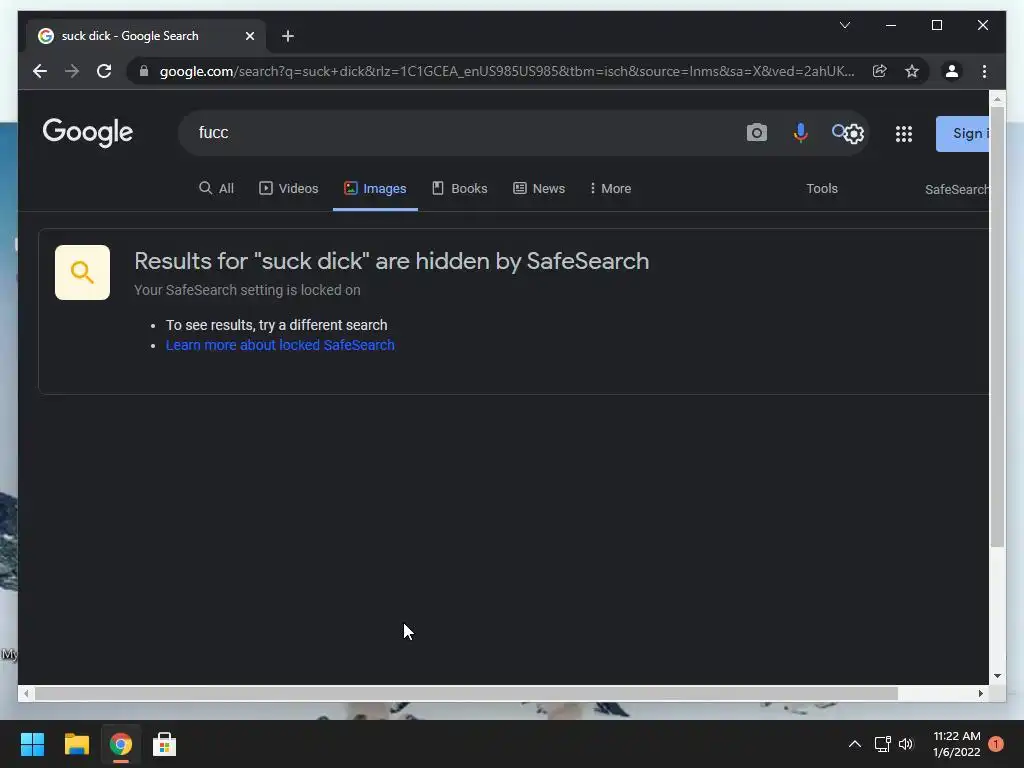Open network status tray icon
This screenshot has width=1024, height=768.
tap(882, 744)
